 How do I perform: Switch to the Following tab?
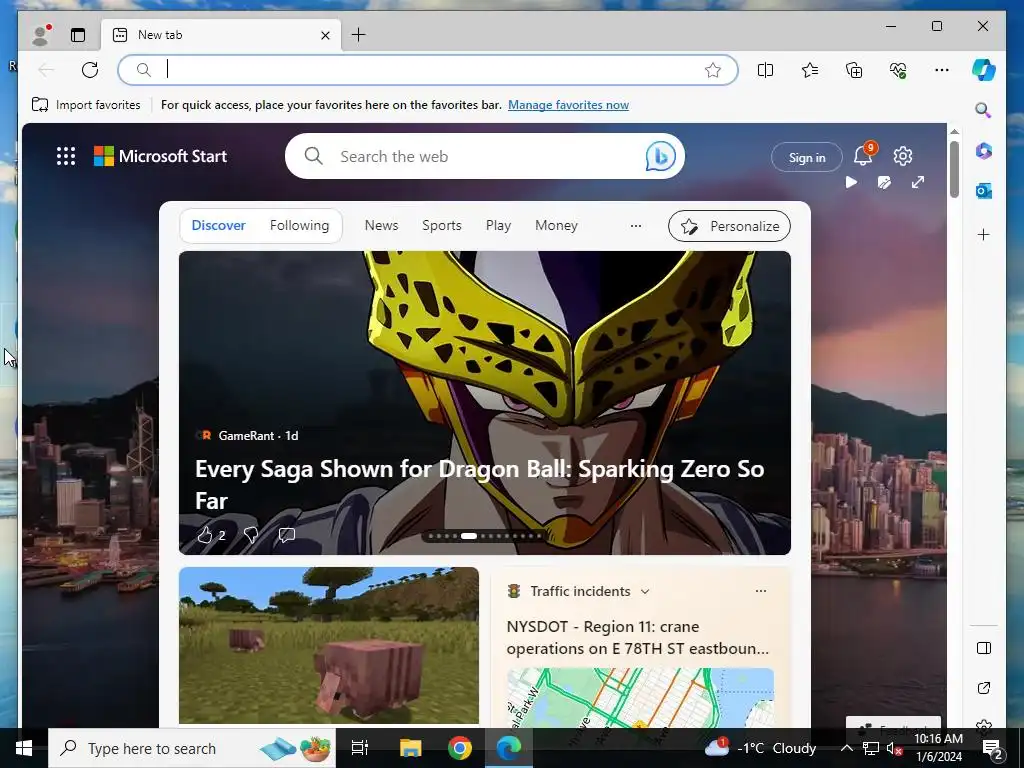[x=299, y=225]
